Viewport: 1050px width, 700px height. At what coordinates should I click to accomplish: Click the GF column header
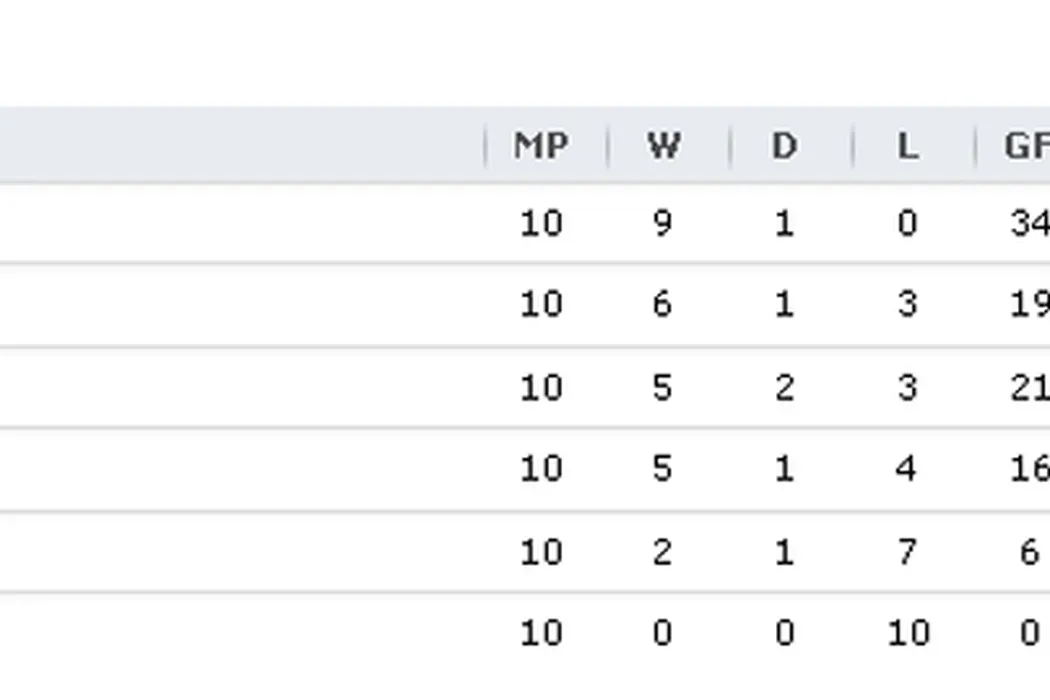(1026, 146)
